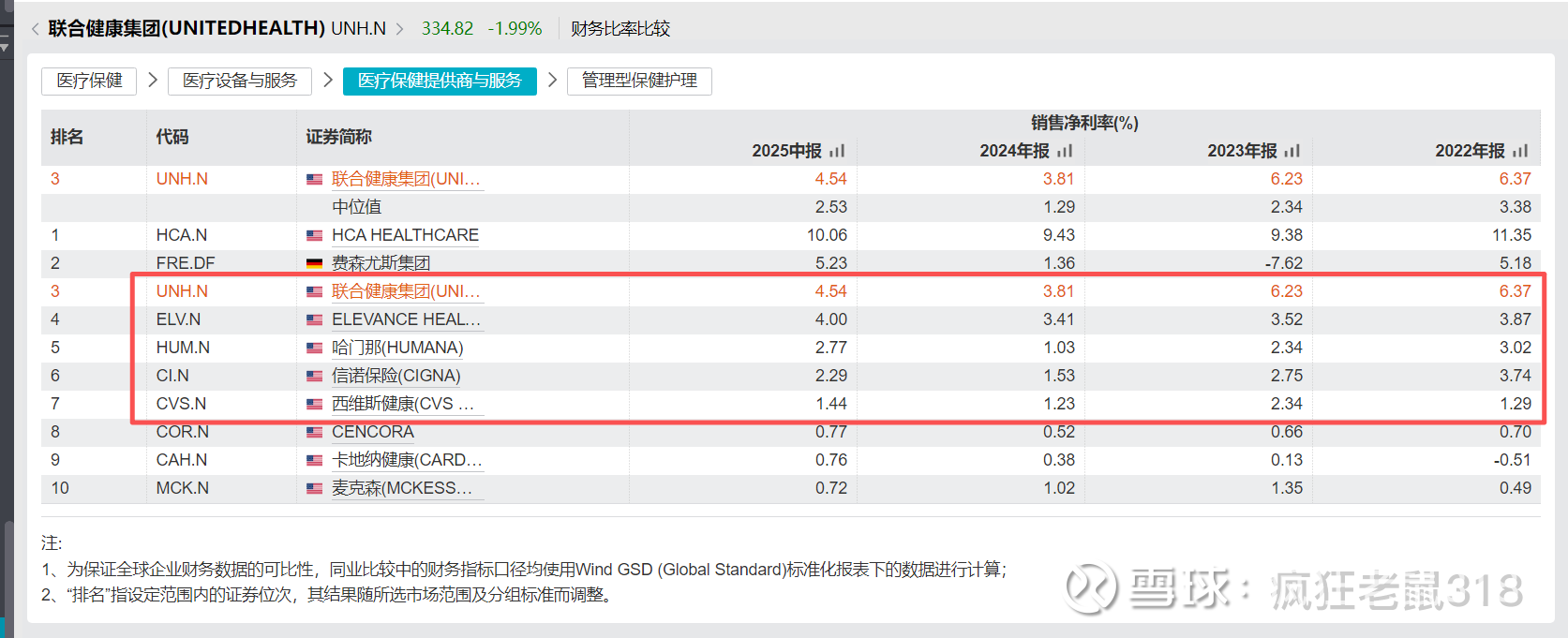Click the back chevron before 联合健康集团 title
Screen dimensions: 1568x638
(x=36, y=29)
